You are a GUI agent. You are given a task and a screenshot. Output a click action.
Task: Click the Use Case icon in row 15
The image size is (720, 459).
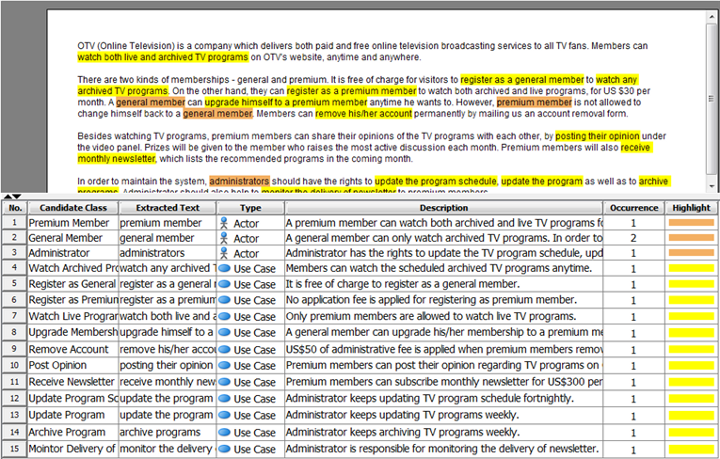pos(224,449)
